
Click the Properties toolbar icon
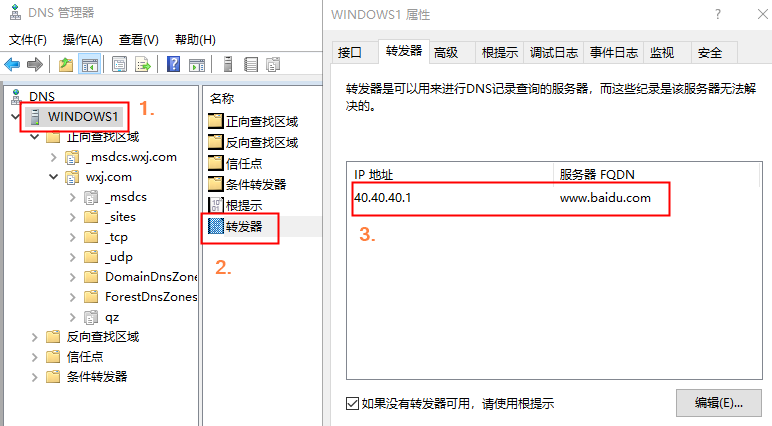coord(119,65)
